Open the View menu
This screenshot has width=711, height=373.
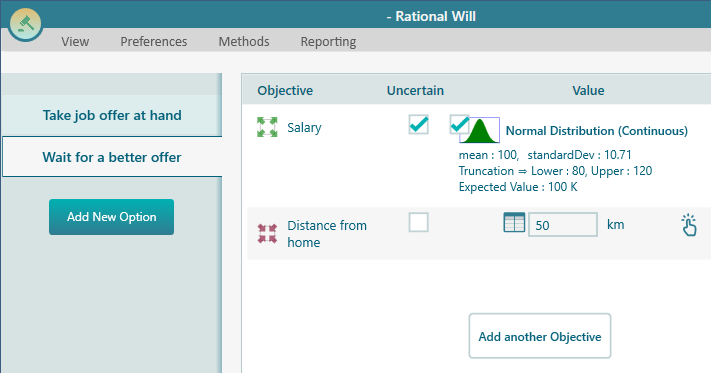coord(75,42)
